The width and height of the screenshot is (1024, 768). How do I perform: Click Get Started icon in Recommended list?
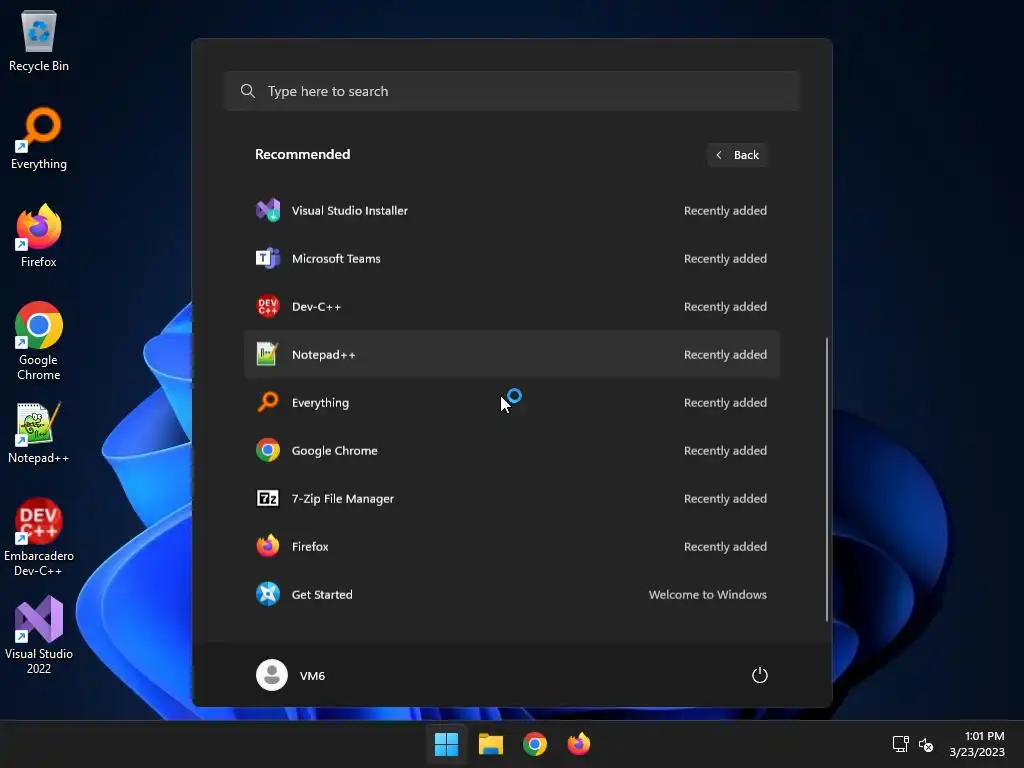pos(268,594)
